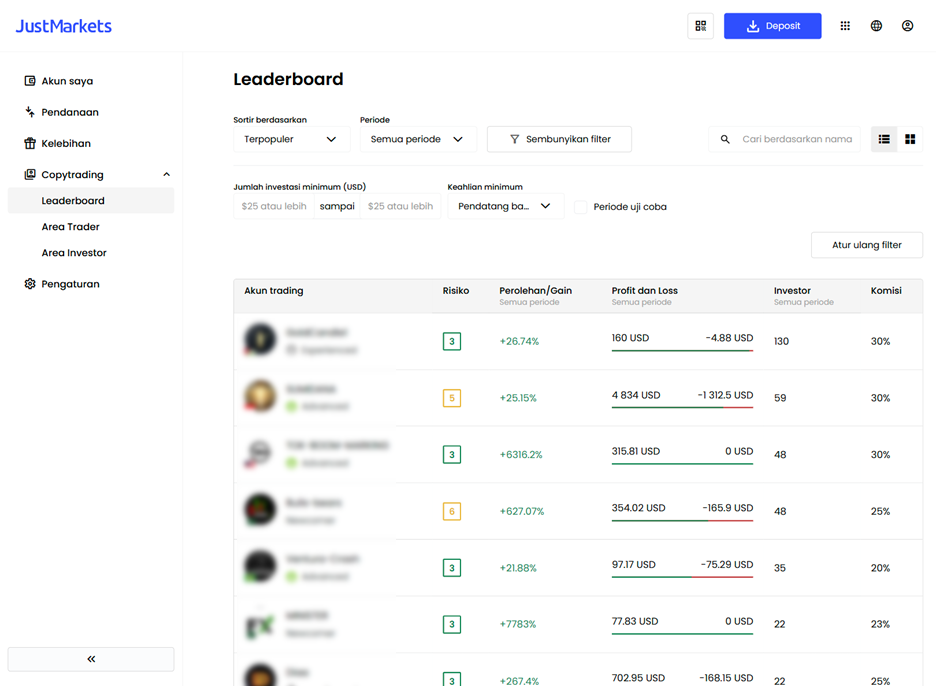Collapse the sidebar with double-chevron button

pyautogui.click(x=91, y=659)
